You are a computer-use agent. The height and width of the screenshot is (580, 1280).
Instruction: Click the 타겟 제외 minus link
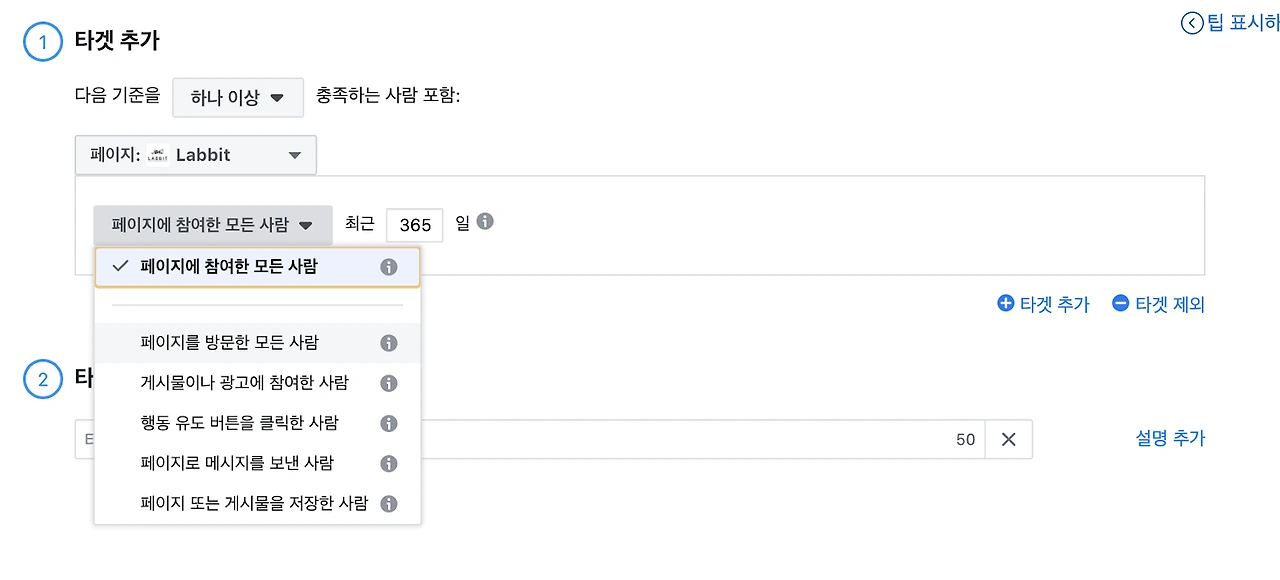click(1158, 304)
